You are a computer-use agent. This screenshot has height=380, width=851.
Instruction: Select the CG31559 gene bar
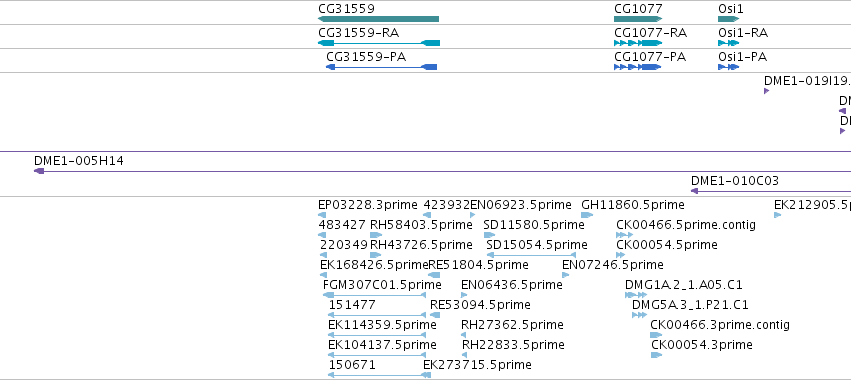click(378, 19)
